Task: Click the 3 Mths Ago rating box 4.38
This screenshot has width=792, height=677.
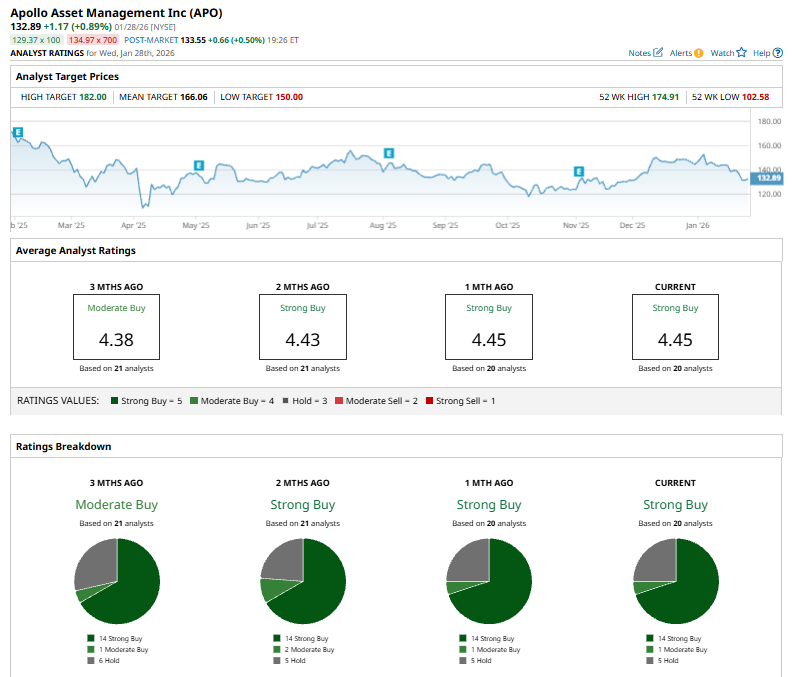Action: [x=116, y=327]
